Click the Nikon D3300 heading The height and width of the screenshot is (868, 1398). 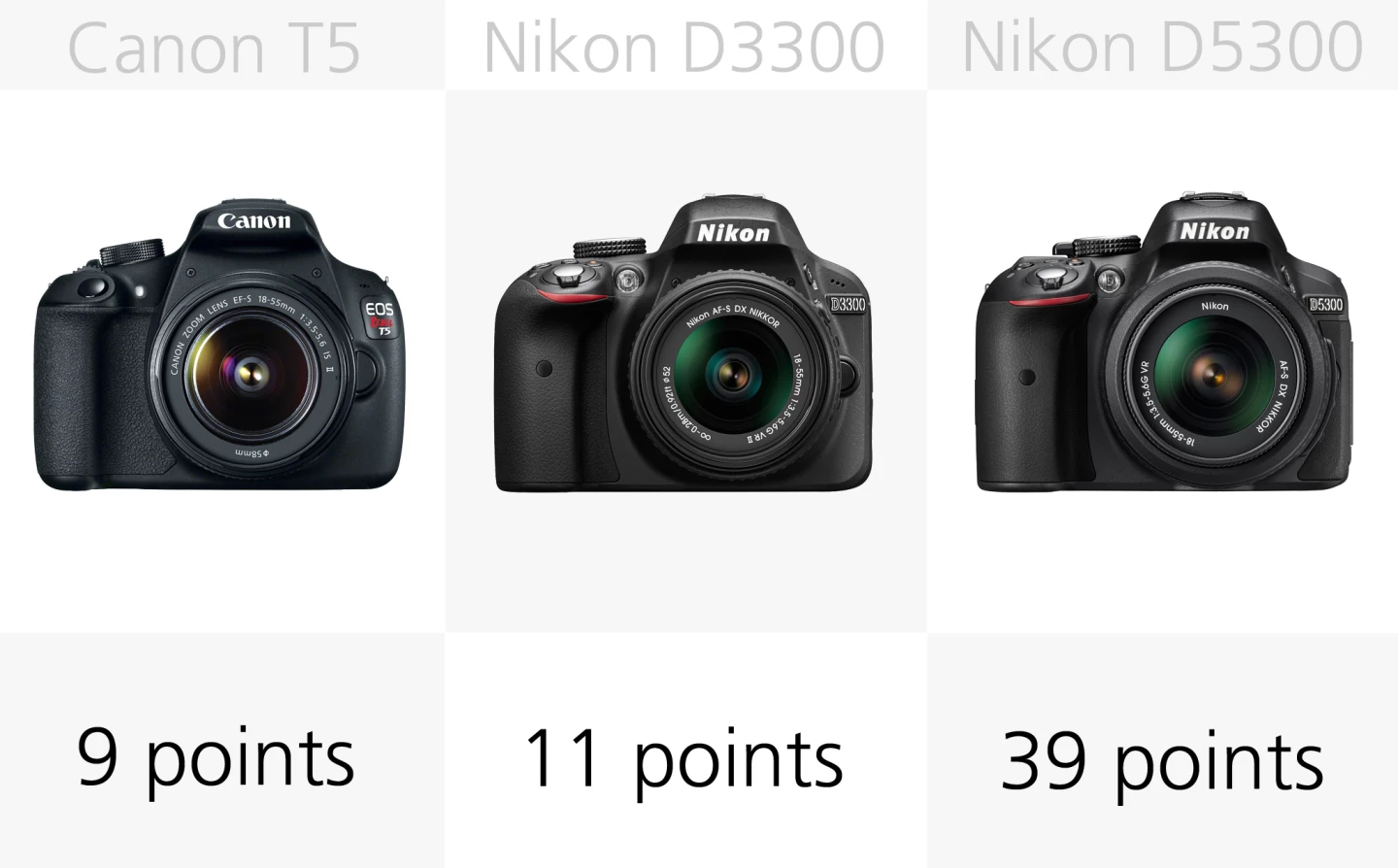[x=684, y=47]
